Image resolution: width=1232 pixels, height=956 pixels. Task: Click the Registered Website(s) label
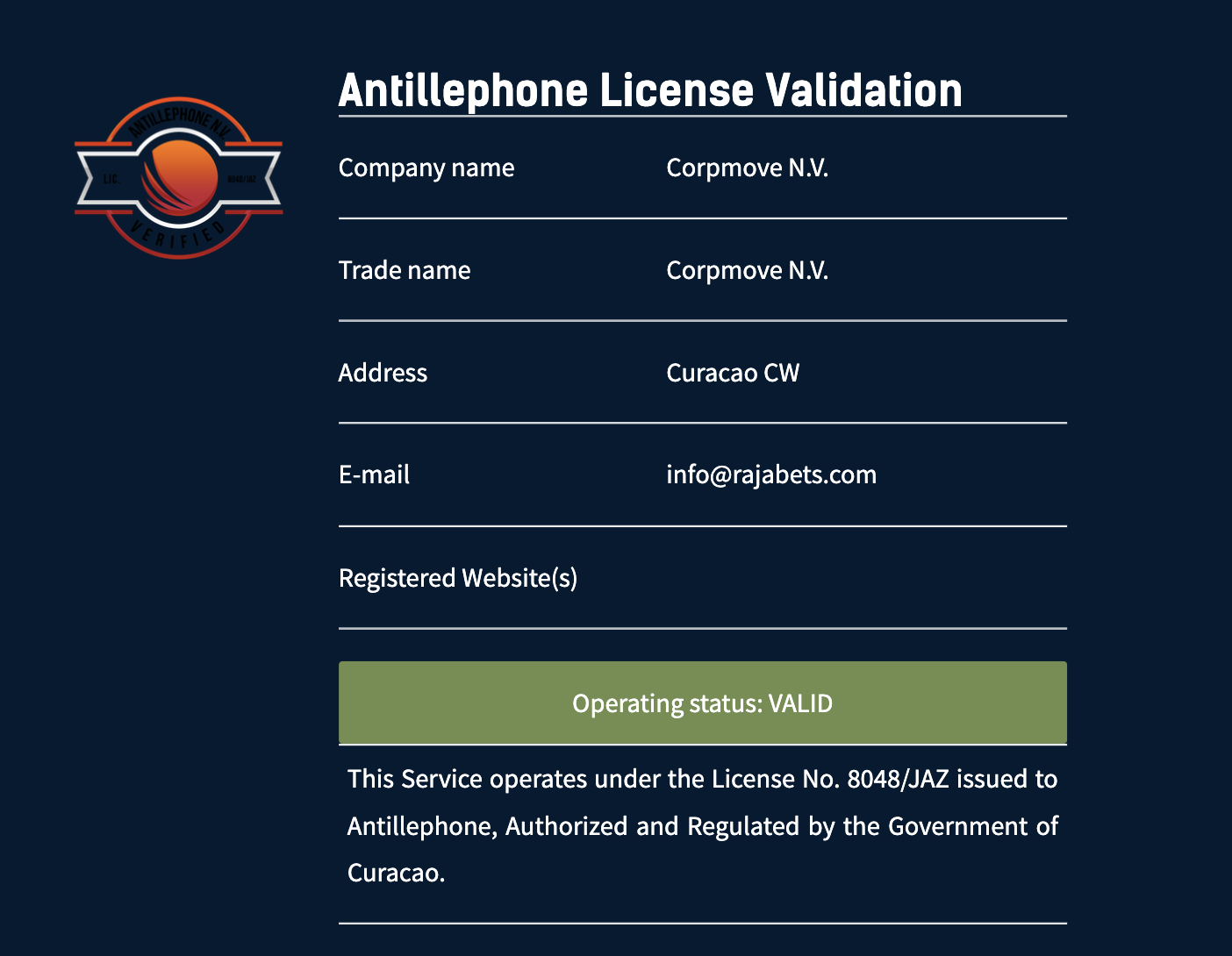click(x=458, y=578)
